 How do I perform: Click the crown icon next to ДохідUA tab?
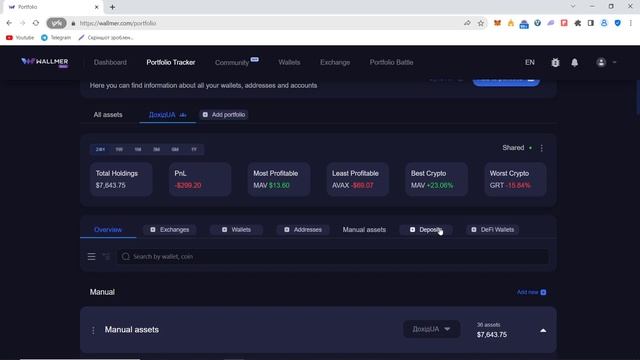(x=183, y=115)
